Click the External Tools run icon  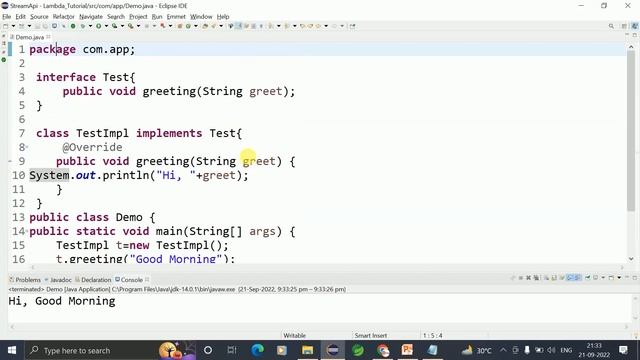click(x=131, y=26)
